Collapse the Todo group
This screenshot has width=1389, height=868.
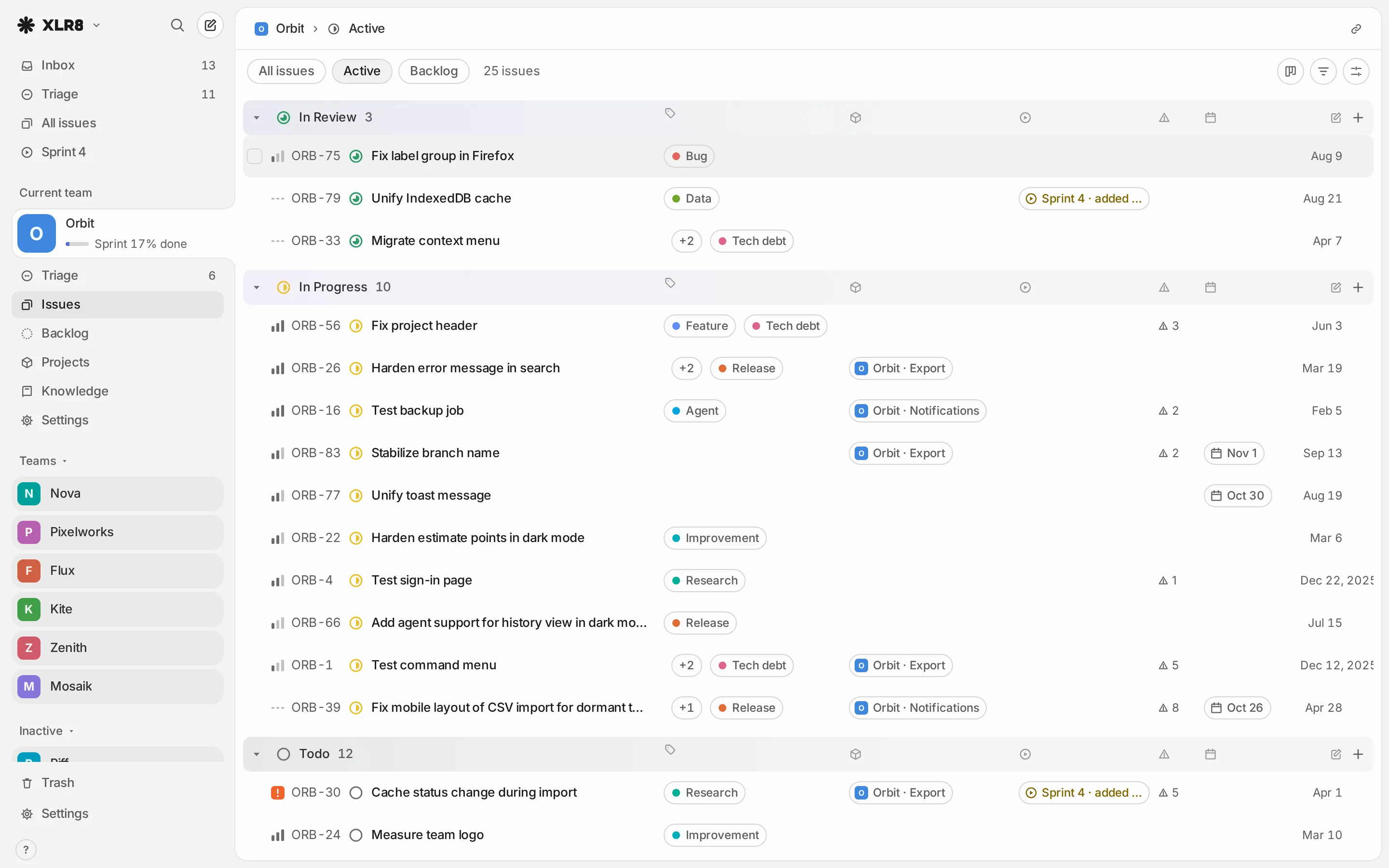point(257,754)
